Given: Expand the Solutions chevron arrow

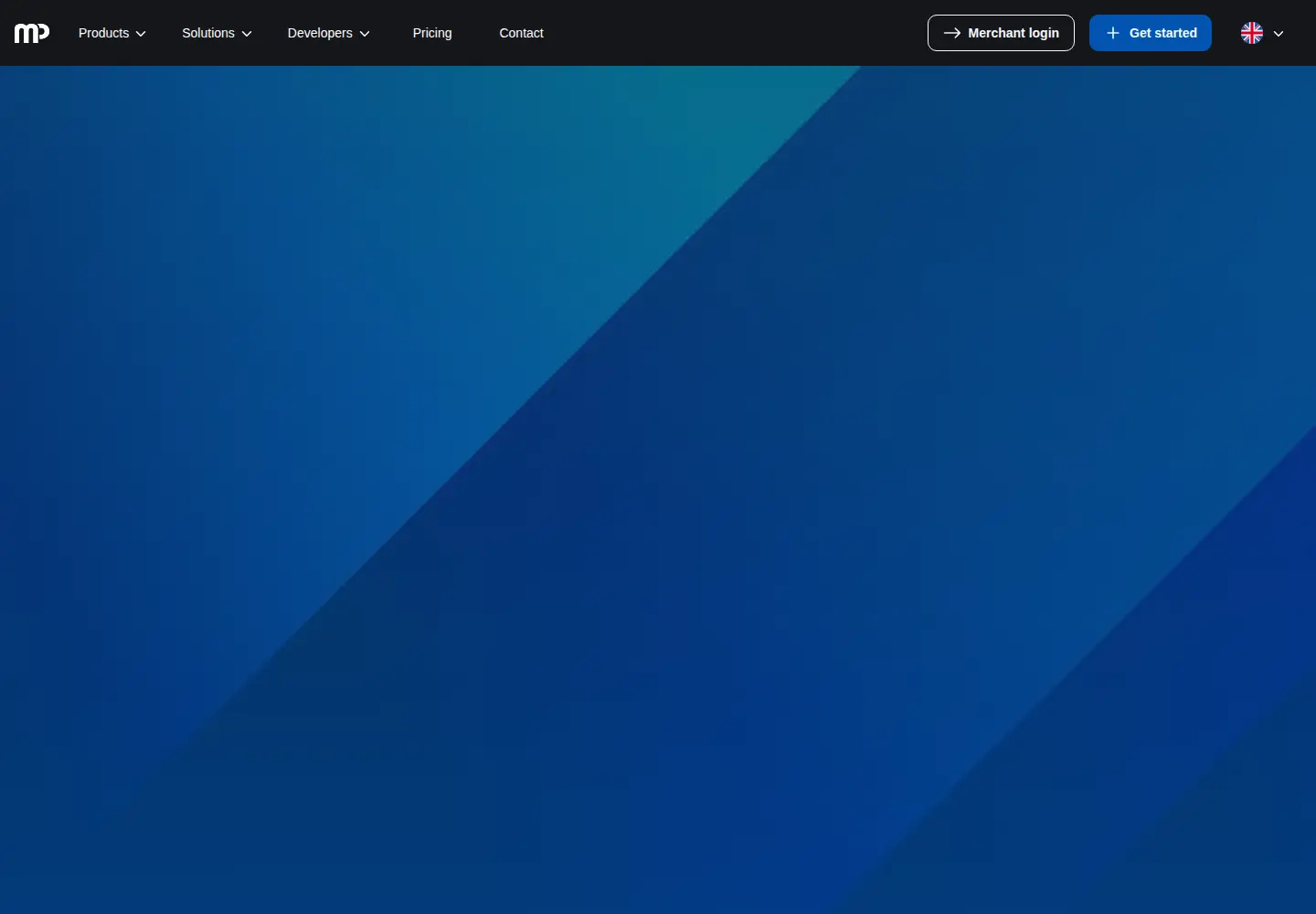Looking at the screenshot, I should 247,34.
